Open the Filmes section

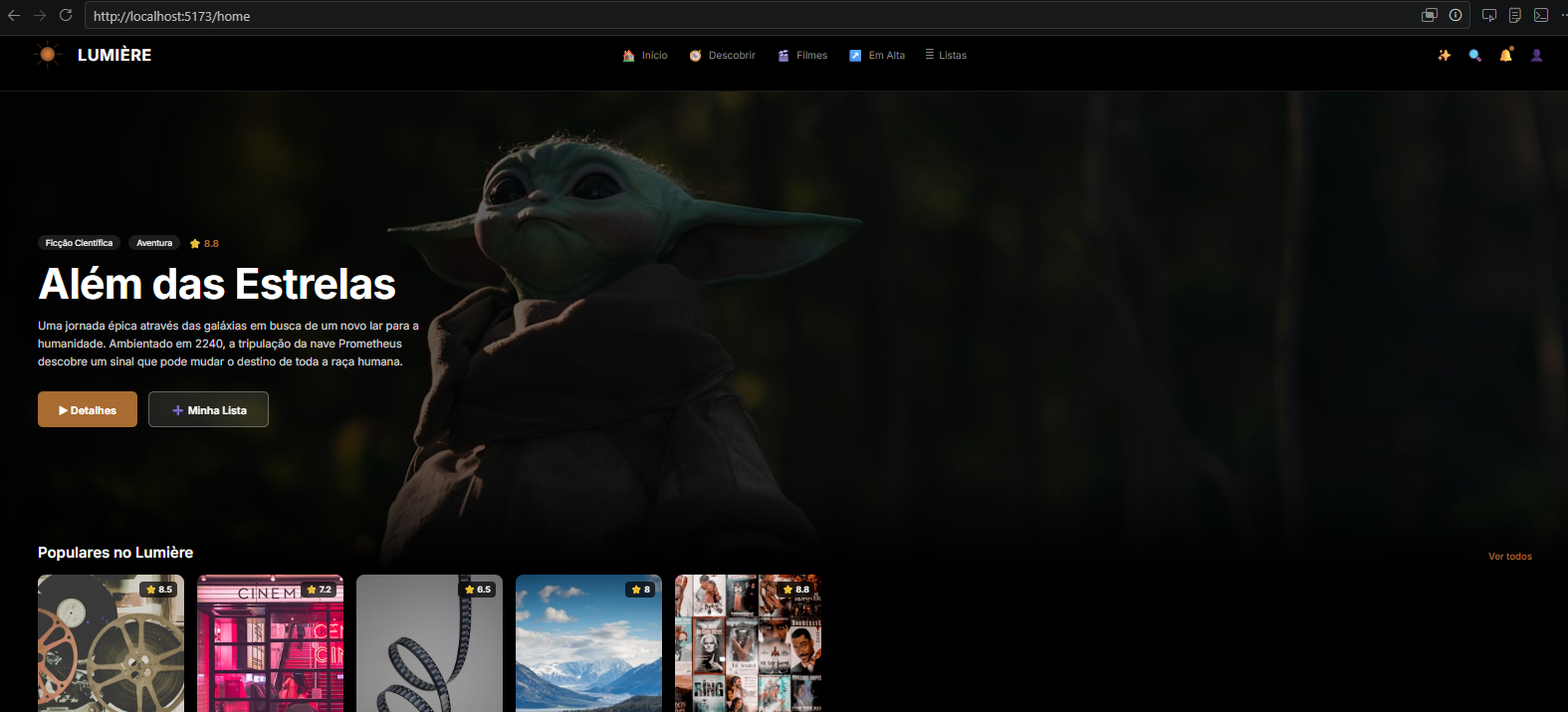click(802, 56)
